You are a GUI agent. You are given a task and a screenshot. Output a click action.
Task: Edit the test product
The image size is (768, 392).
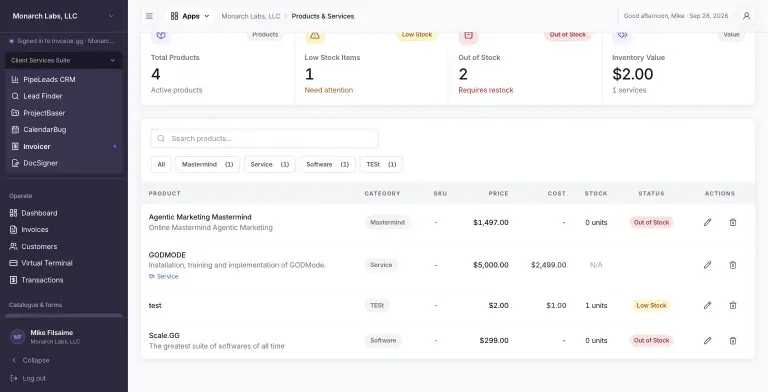pos(707,305)
